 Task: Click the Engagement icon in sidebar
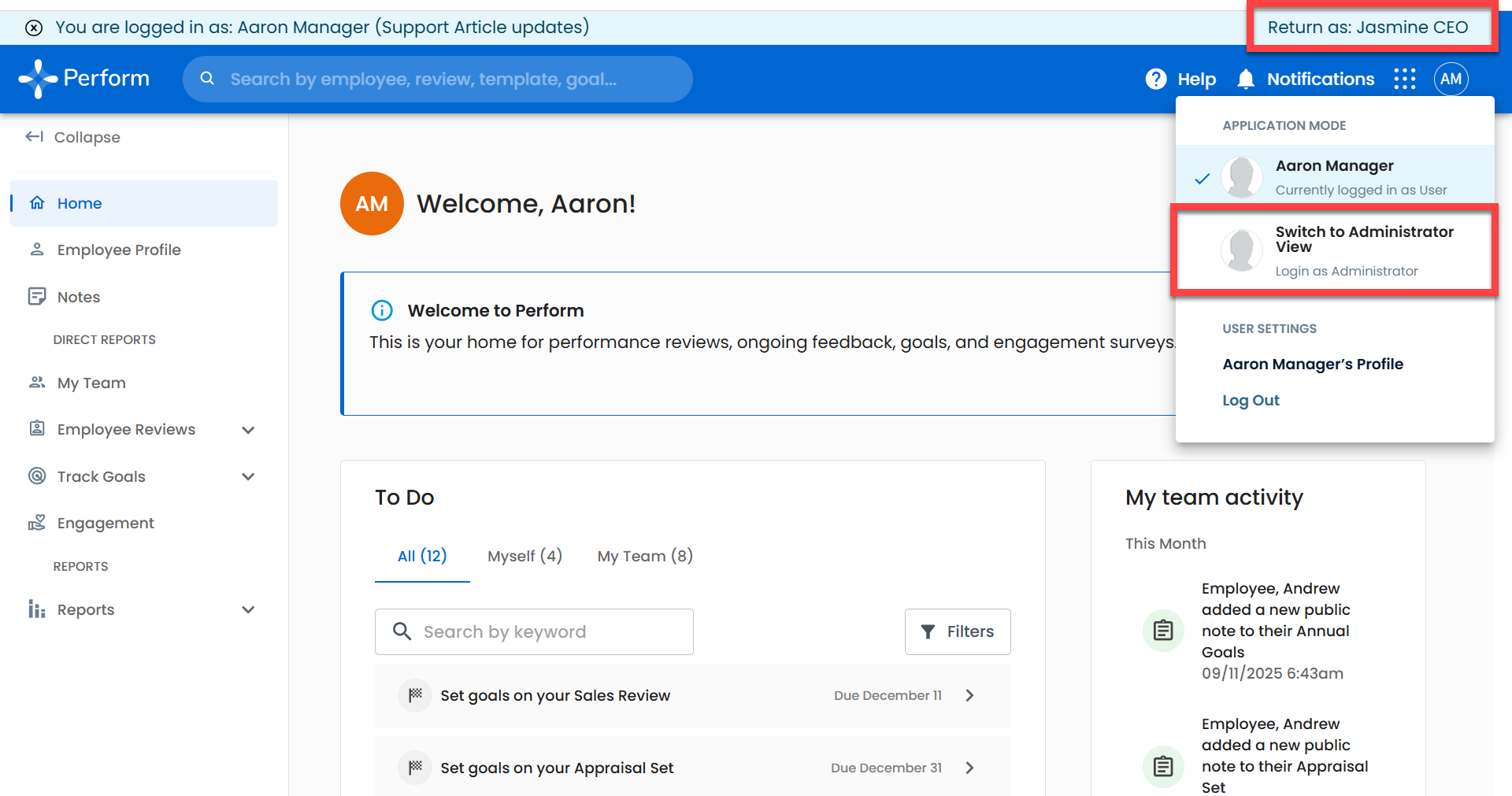(x=37, y=523)
